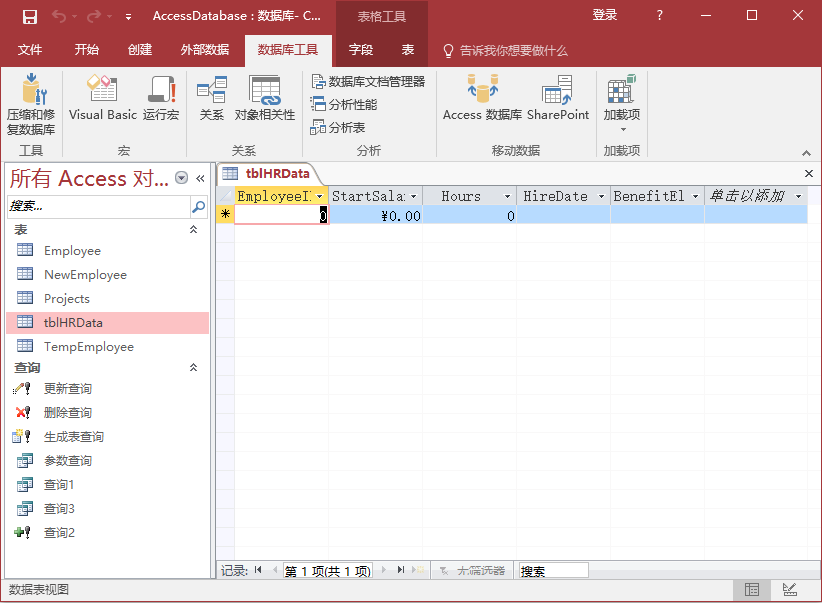Click the SharePoint move data icon
This screenshot has height=603, width=822.
[558, 100]
